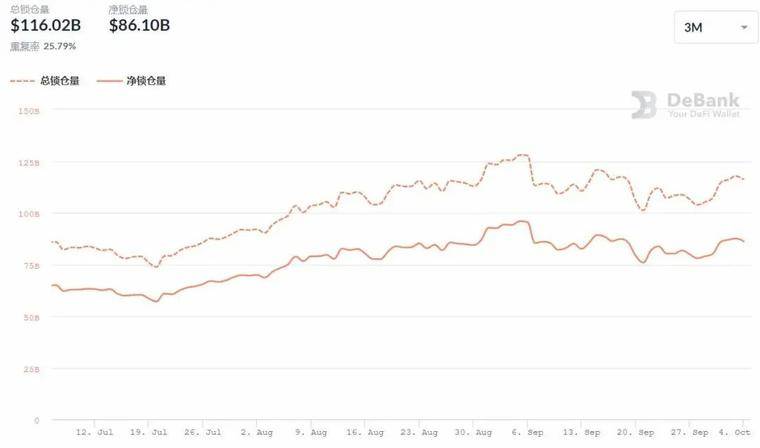The width and height of the screenshot is (760, 448).
Task: Click the 6. Sep date axis marker
Action: 527,432
